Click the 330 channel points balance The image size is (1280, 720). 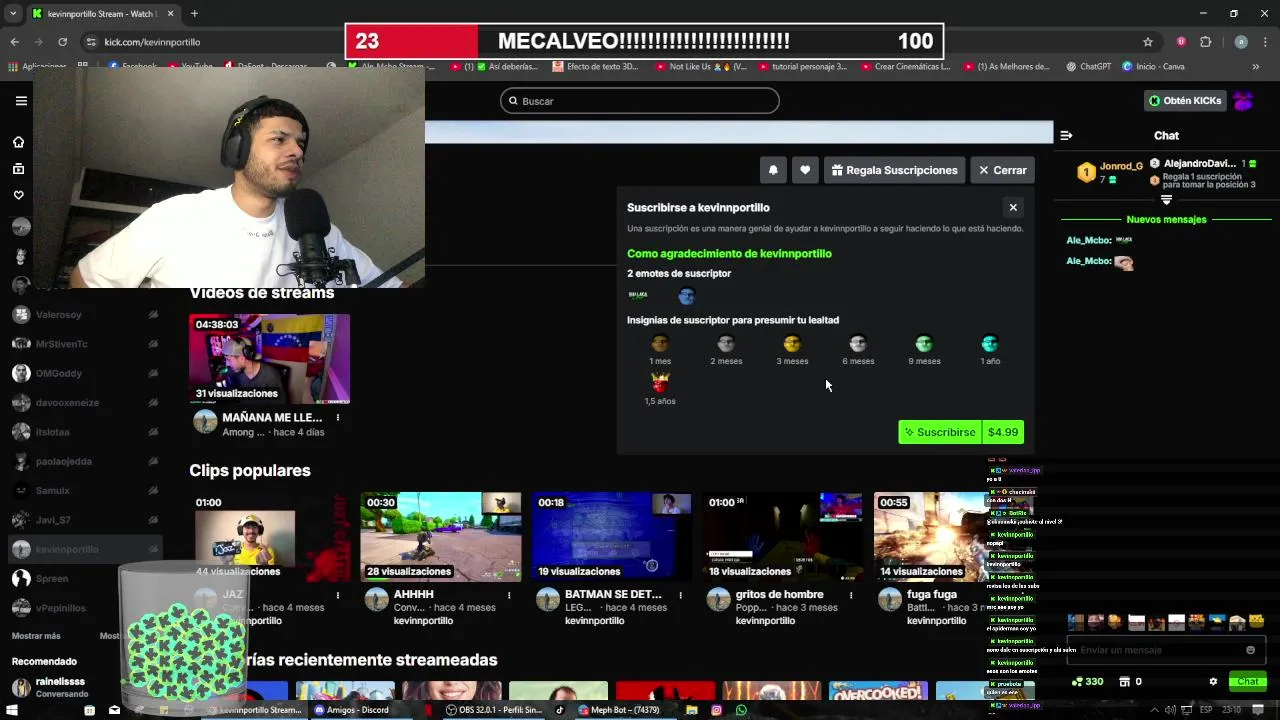[1087, 682]
